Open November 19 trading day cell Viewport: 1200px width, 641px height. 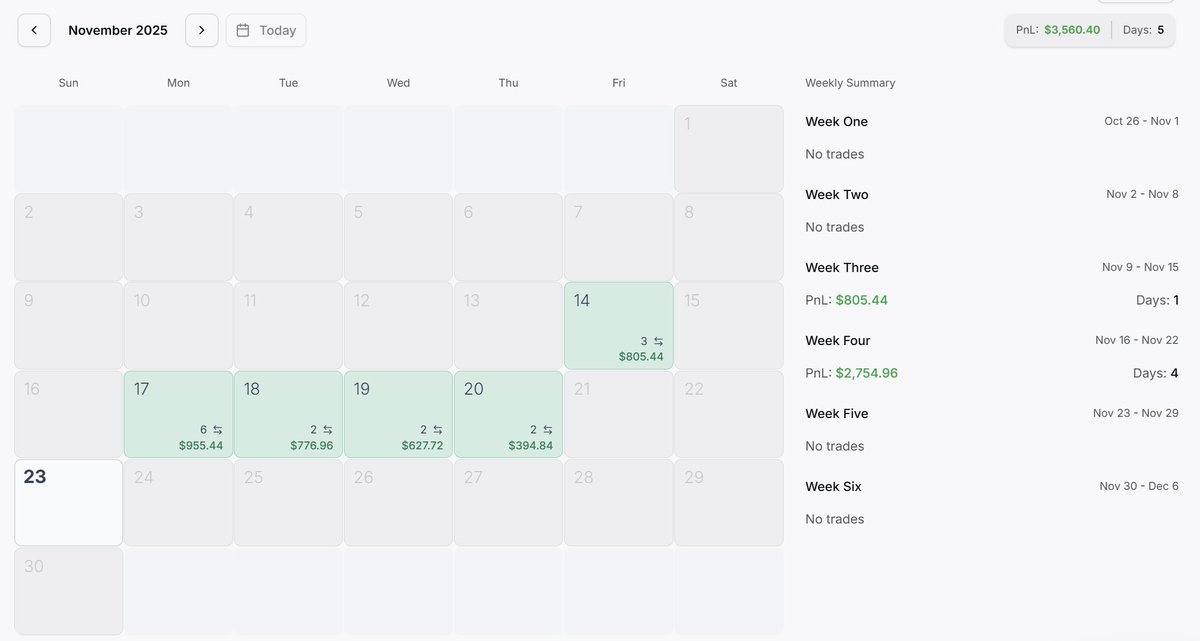399,415
